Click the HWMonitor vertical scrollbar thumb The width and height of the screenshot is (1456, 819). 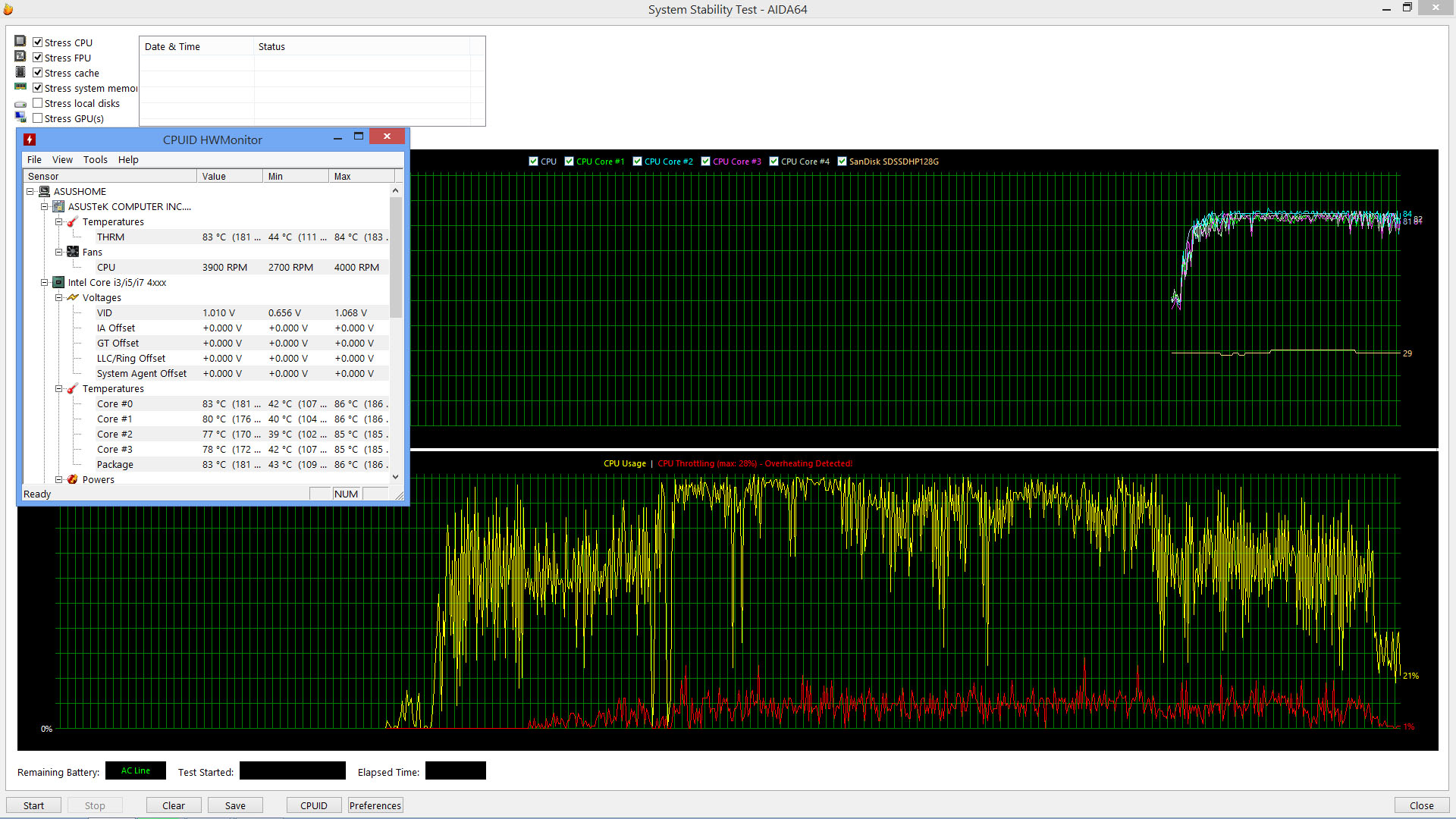pyautogui.click(x=395, y=258)
